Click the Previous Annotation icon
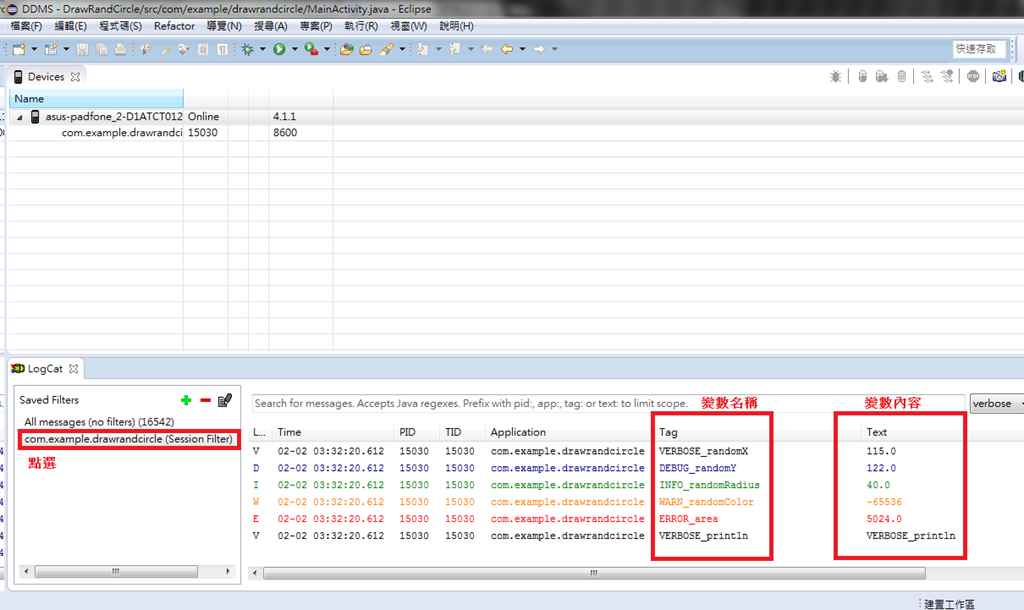The width and height of the screenshot is (1024, 610). [x=455, y=49]
